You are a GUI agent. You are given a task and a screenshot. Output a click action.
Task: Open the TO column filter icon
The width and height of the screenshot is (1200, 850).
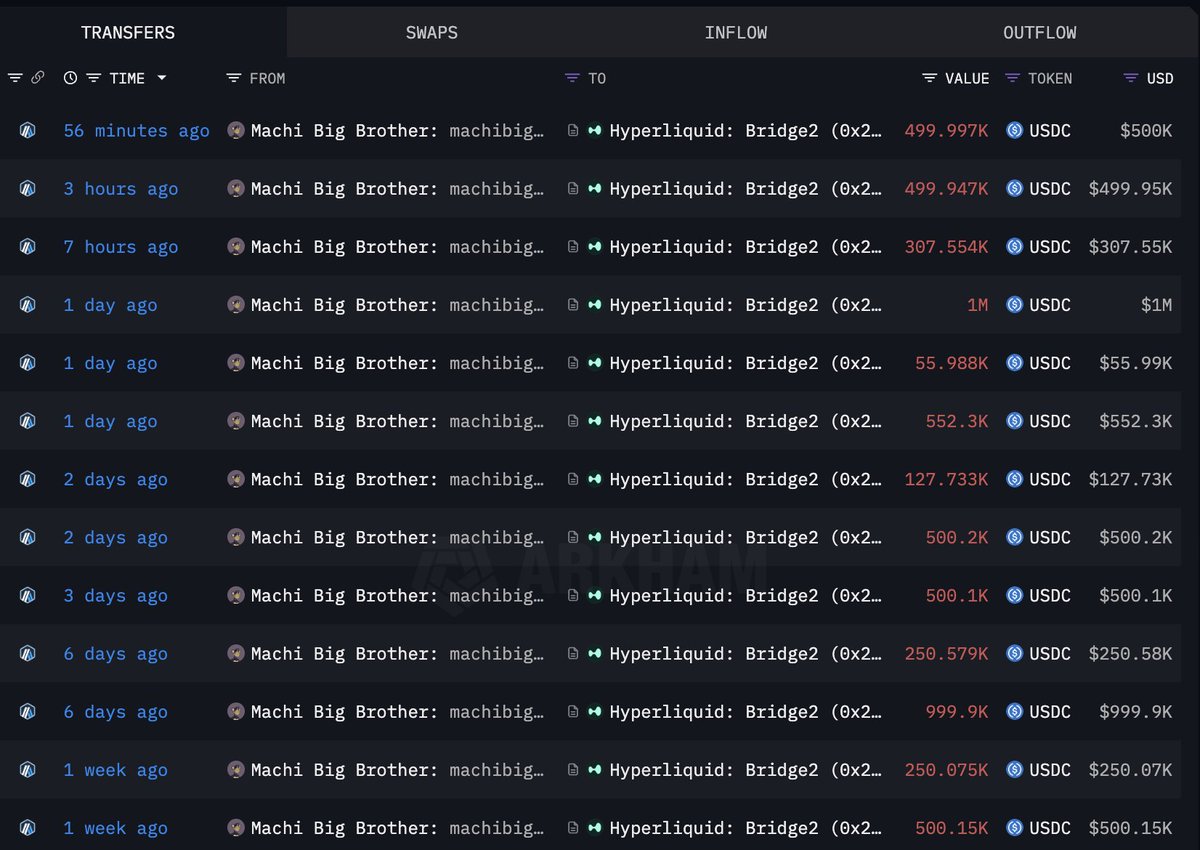572,78
